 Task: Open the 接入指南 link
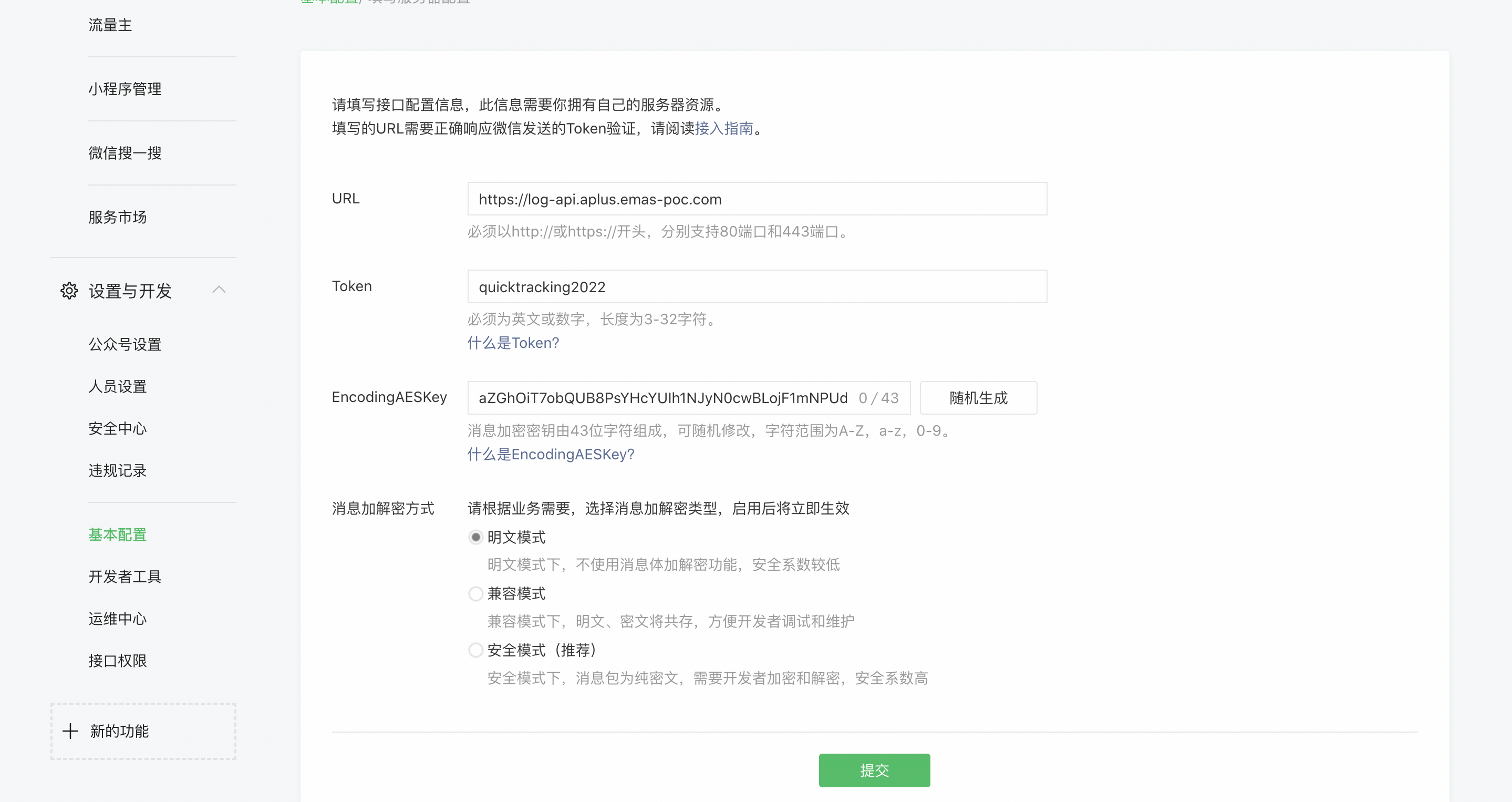coord(724,129)
